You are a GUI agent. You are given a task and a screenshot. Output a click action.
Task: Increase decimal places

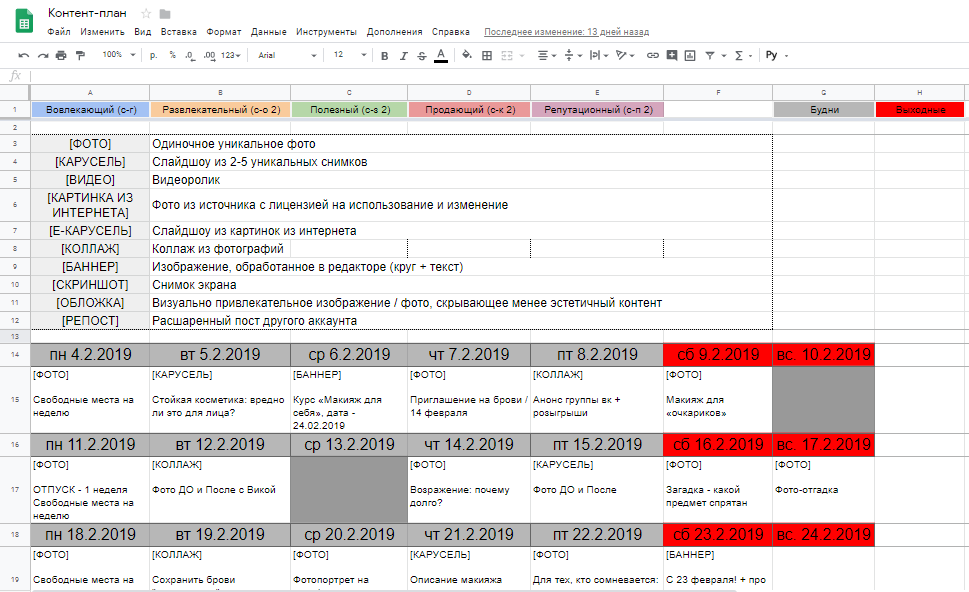(209, 56)
